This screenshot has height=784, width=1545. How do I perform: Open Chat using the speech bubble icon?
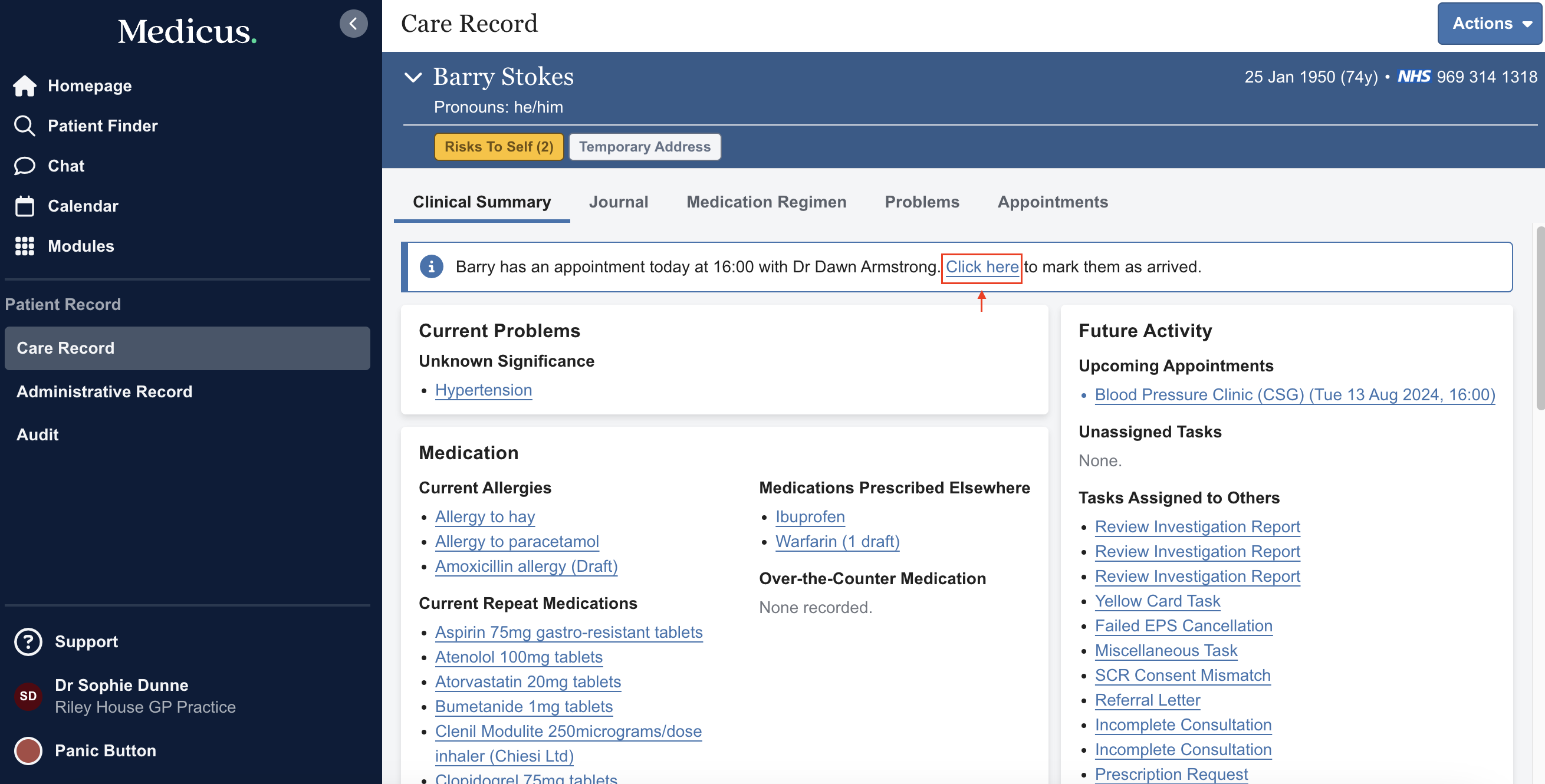[x=25, y=166]
